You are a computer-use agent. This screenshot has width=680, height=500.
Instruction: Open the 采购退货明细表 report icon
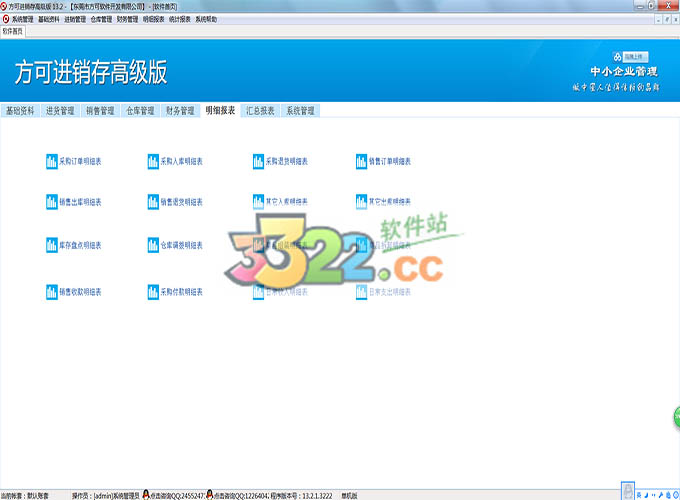click(x=258, y=162)
